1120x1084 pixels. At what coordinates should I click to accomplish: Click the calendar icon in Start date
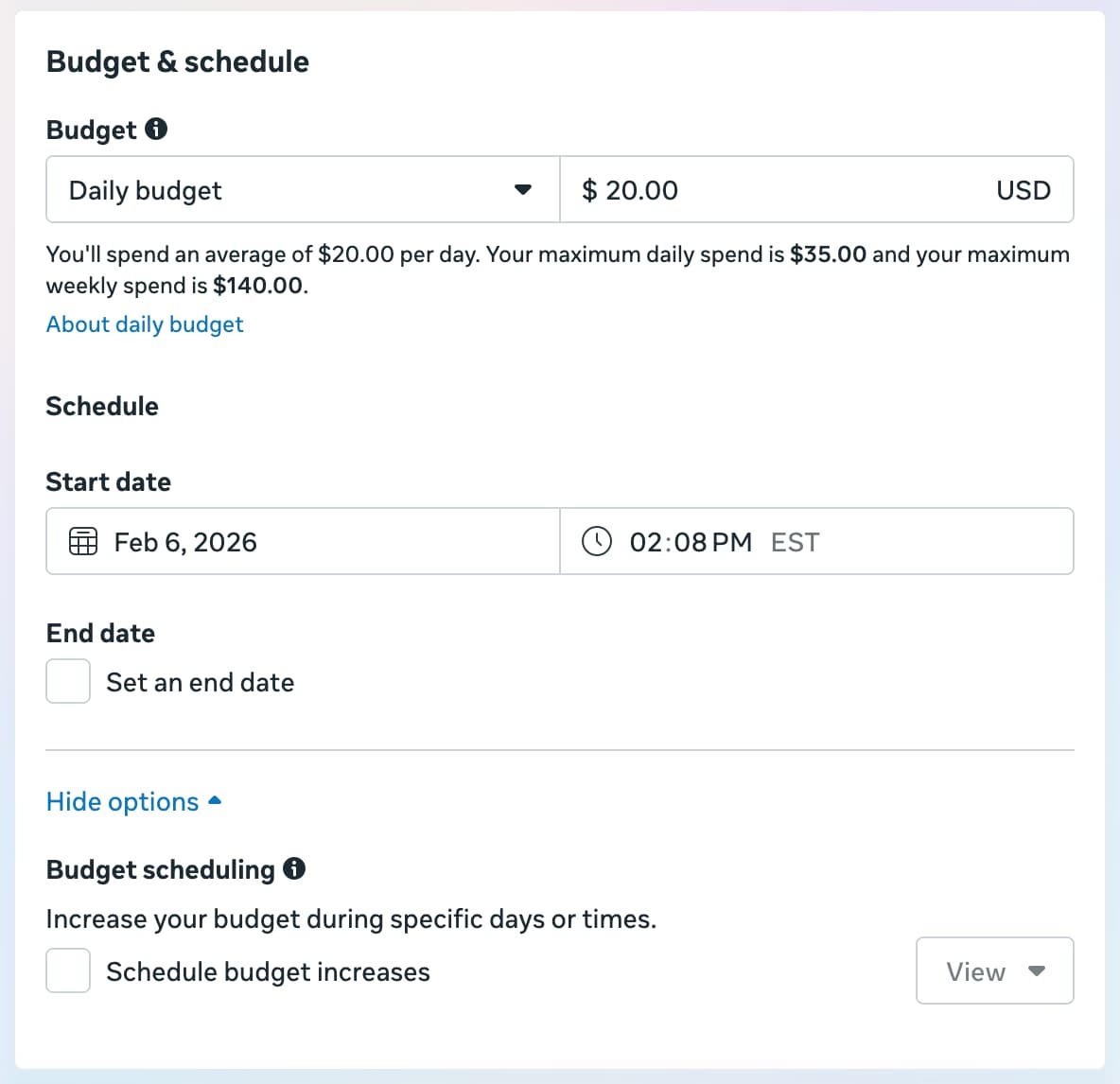click(83, 542)
